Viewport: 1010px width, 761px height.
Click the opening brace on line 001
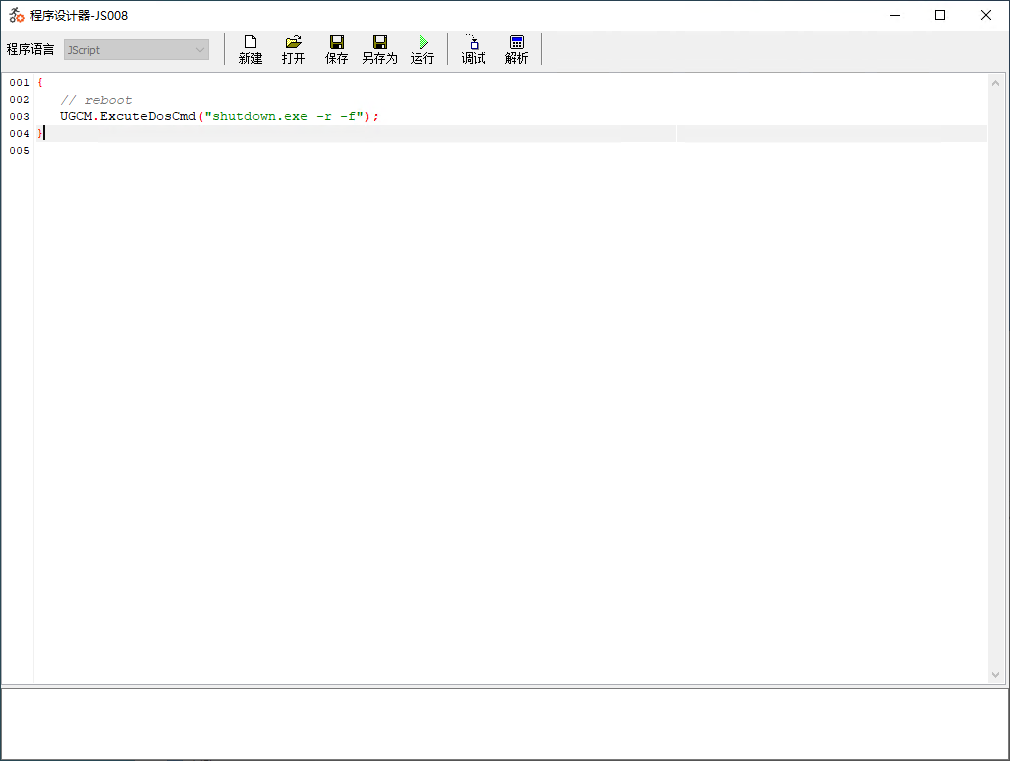[x=40, y=82]
